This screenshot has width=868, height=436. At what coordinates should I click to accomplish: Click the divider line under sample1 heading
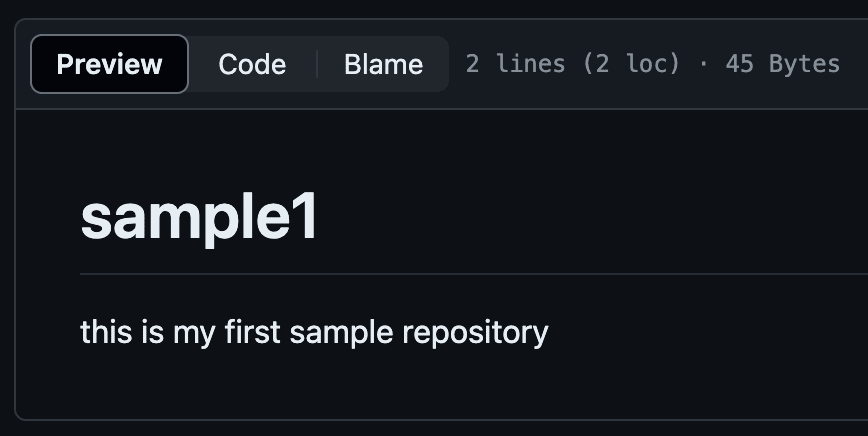tap(474, 273)
